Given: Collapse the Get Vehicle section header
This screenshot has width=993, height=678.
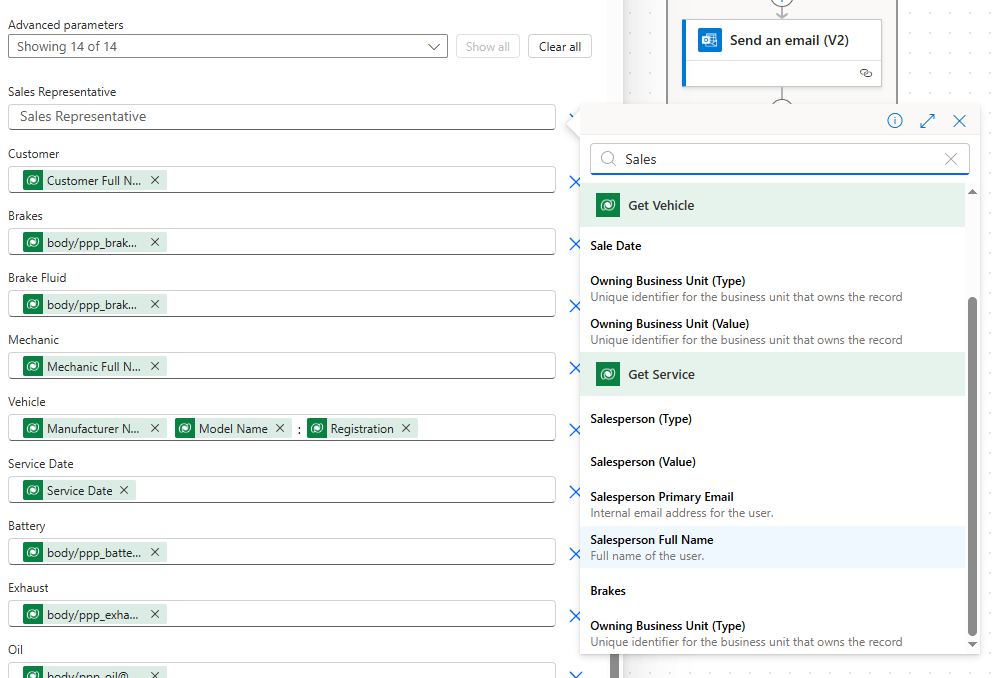Looking at the screenshot, I should (x=772, y=205).
